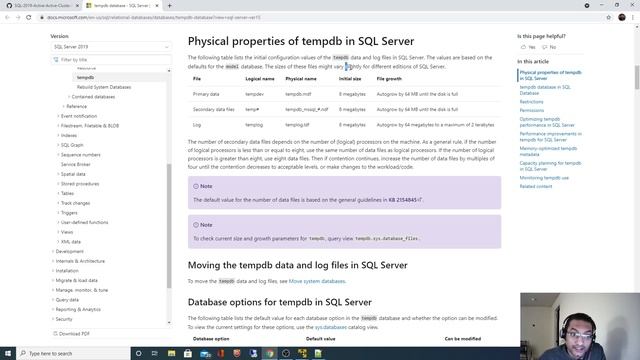Click the browser back arrow
640x360 pixels.
click(x=7, y=17)
